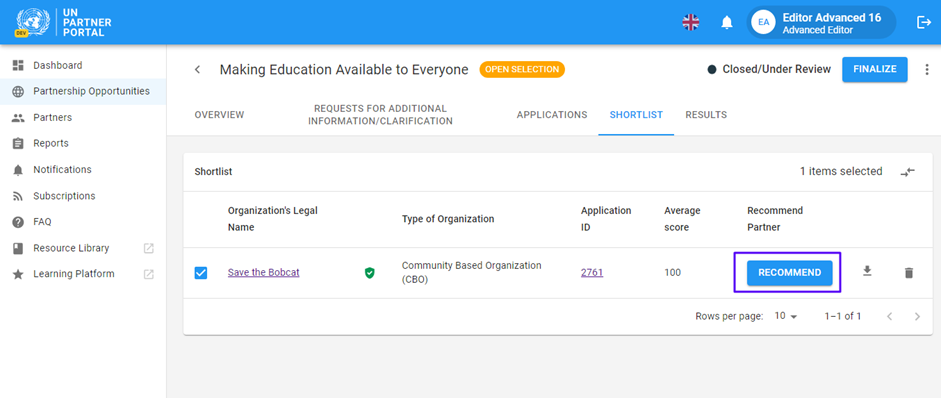Click the Subscriptions feed icon
This screenshot has width=941, height=398.
click(x=18, y=196)
